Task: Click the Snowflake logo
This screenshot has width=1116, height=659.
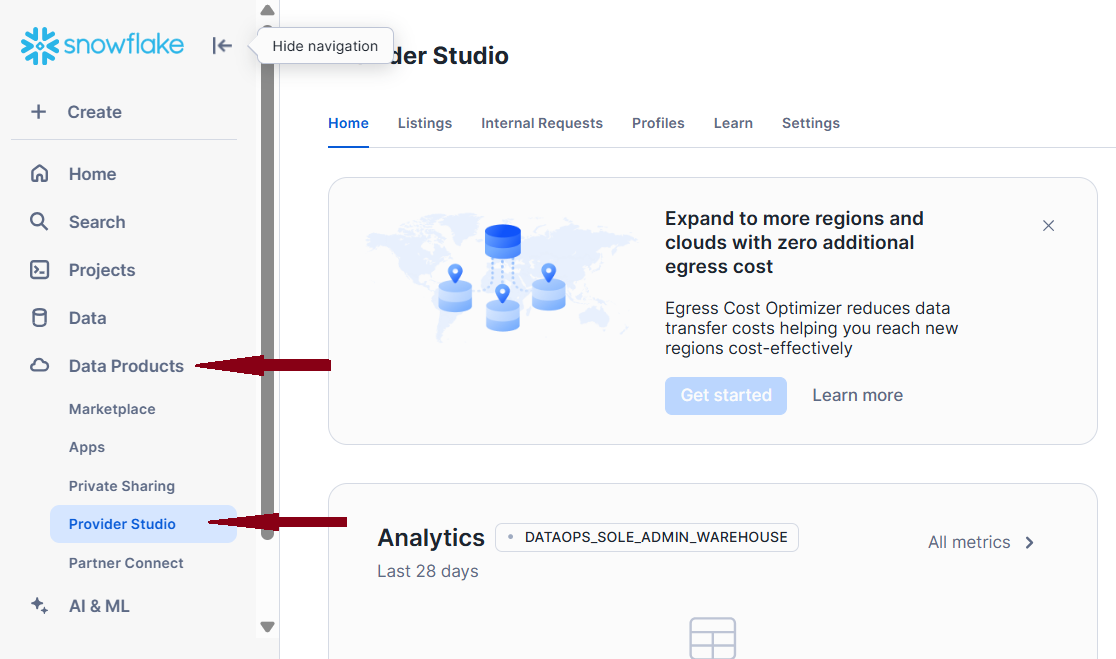Action: coord(102,45)
